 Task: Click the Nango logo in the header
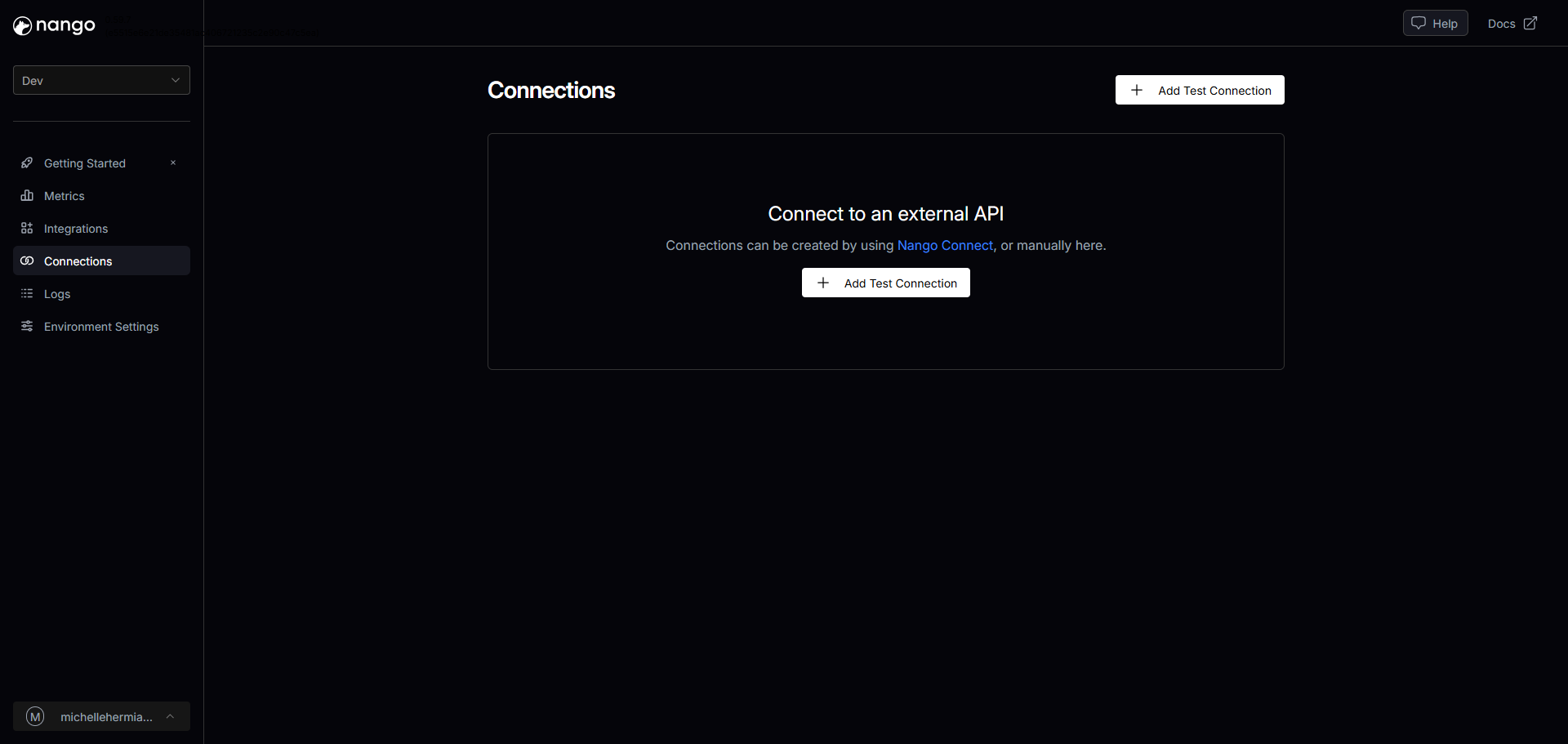pyautogui.click(x=54, y=26)
